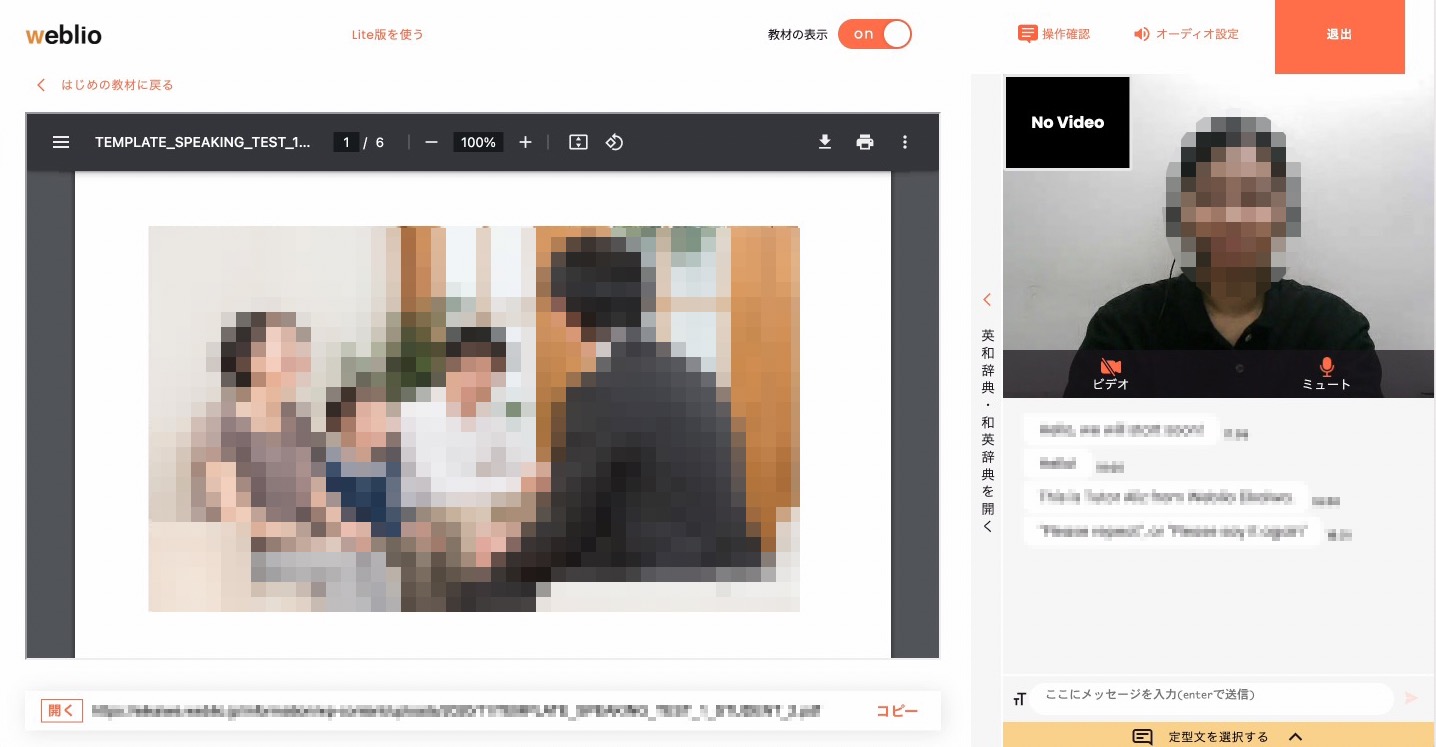This screenshot has height=747, width=1436.
Task: Rotate the PDF document counterclockwise
Action: coord(614,142)
